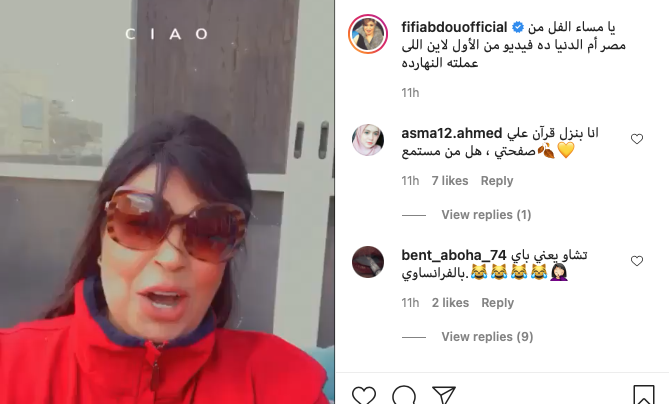Screen dimensions: 669x404
Task: Like the post with the heart icon
Action: point(364,395)
